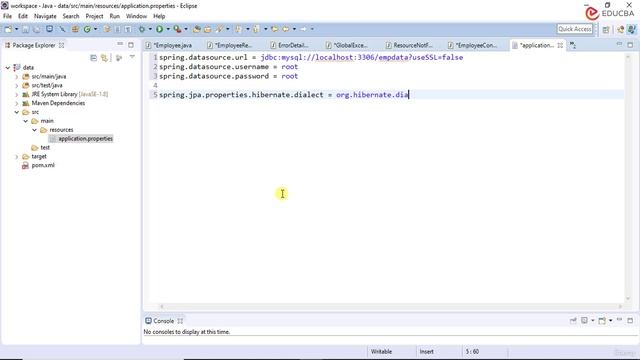
Task: Click the Save toolbar icon
Action: click(x=25, y=29)
